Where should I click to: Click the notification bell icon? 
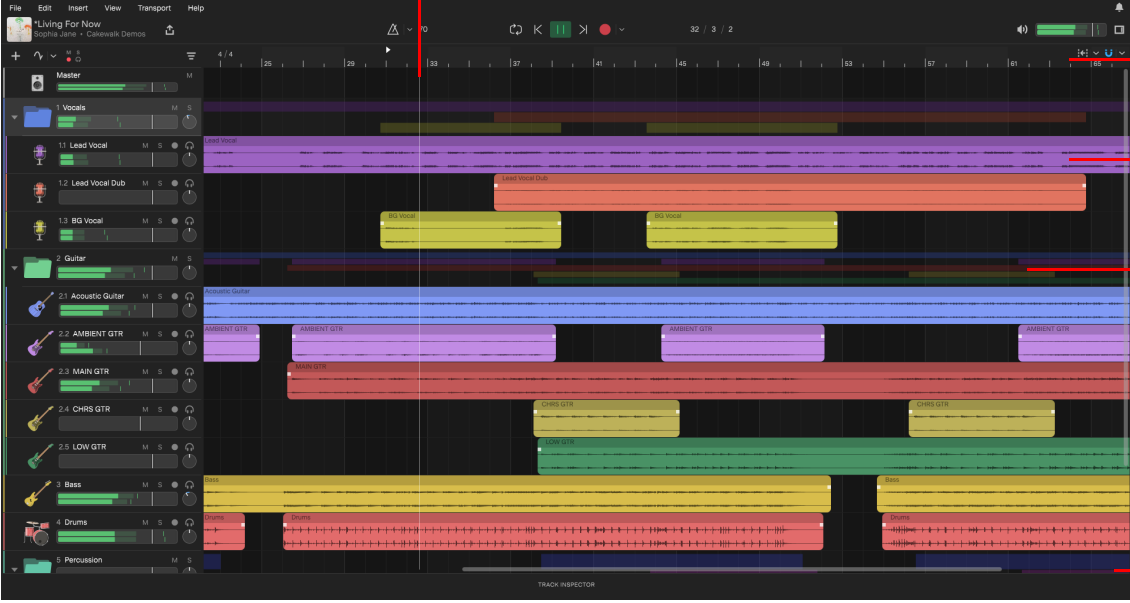(1119, 8)
